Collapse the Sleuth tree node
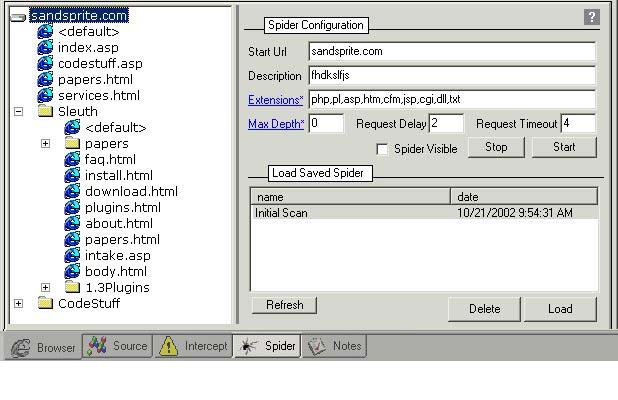 coord(18,112)
